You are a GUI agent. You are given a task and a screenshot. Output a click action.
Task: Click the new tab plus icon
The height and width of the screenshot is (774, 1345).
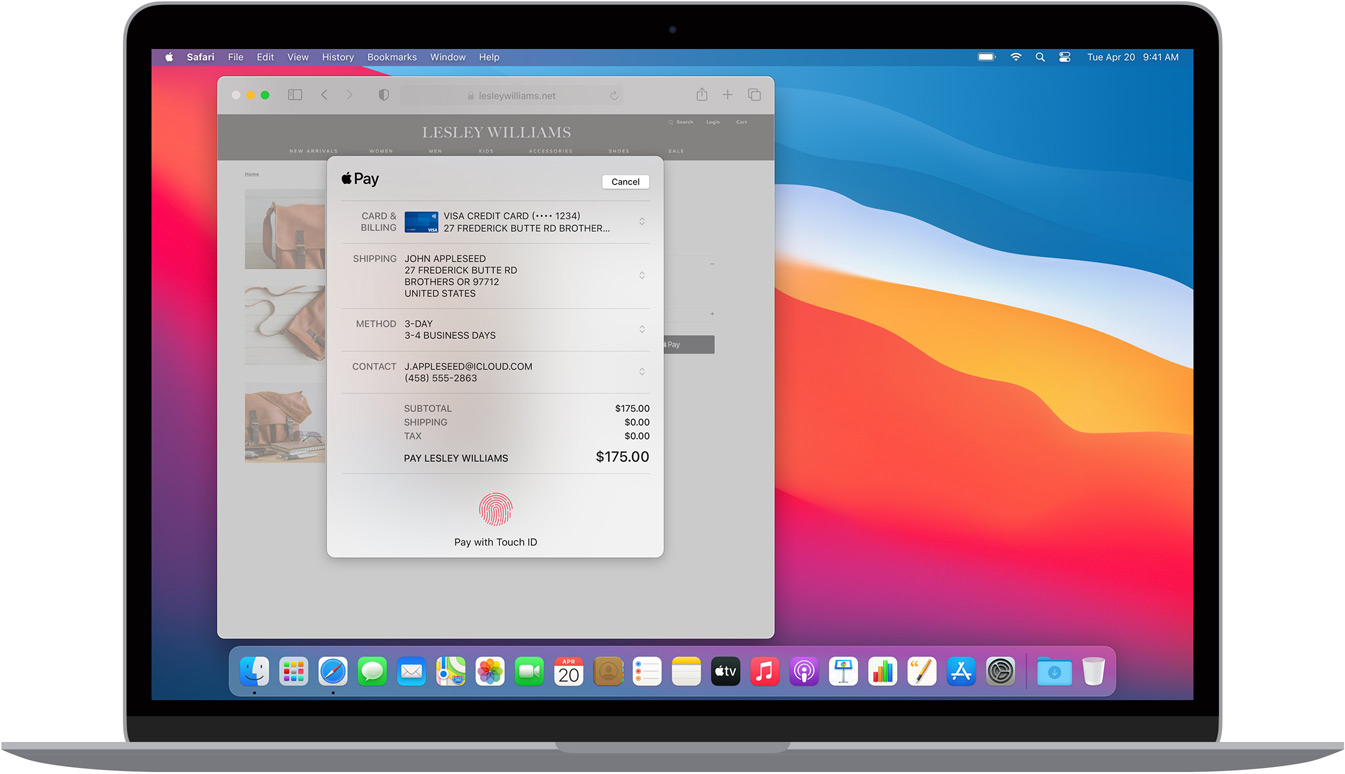pos(728,95)
